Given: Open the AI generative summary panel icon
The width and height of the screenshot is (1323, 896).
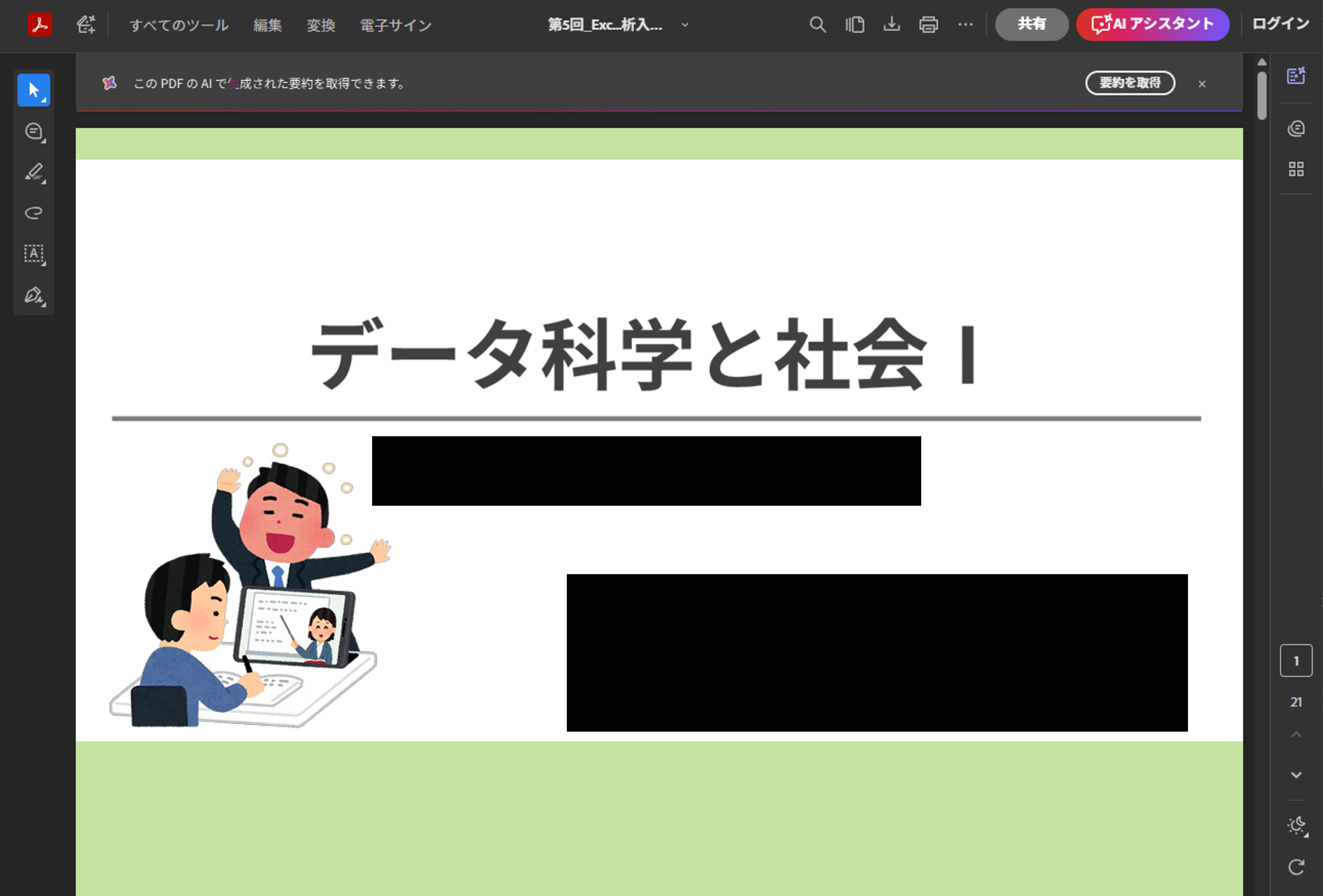Looking at the screenshot, I should pos(1296,75).
